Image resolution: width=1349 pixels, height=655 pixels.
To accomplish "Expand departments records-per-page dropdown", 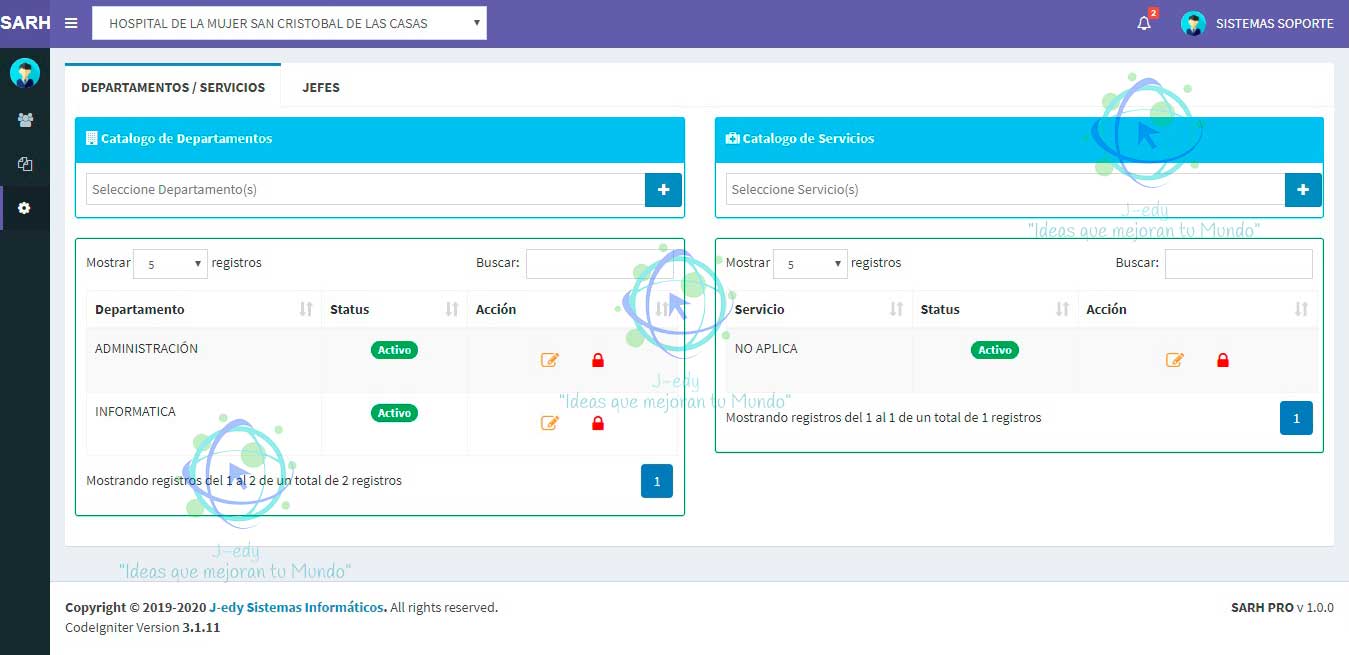I will point(170,264).
